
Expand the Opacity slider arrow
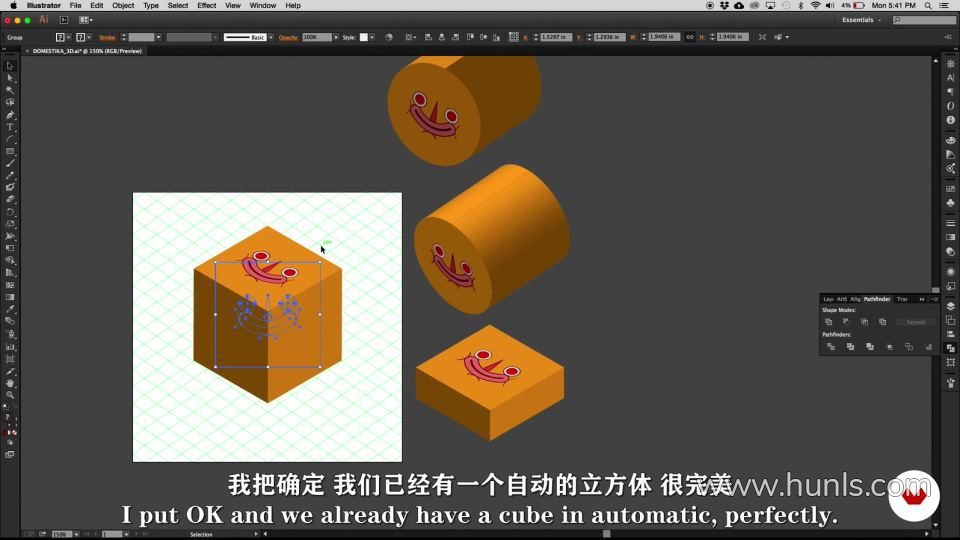pos(336,37)
